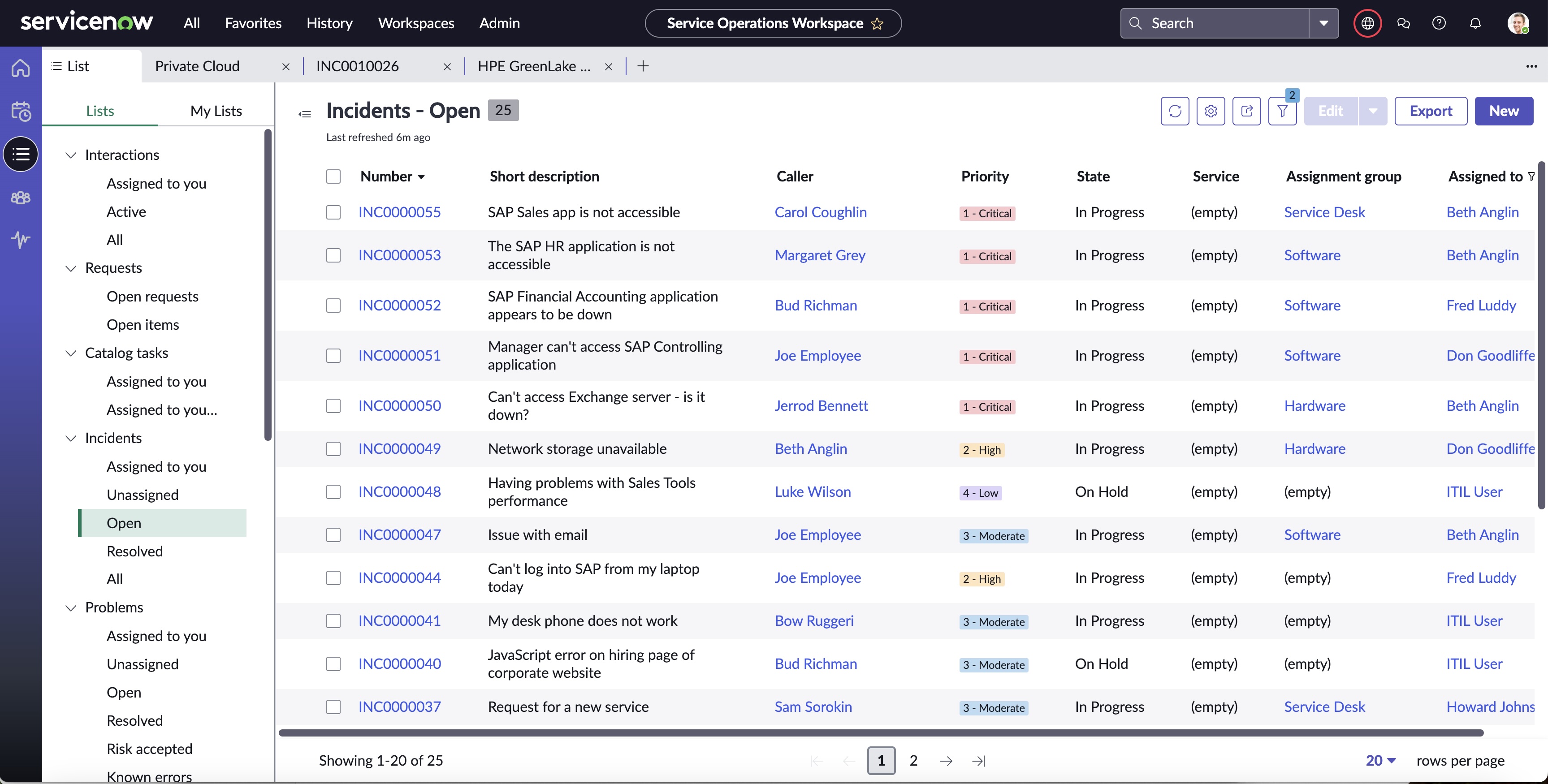Open incident INC0000044 link
Image resolution: width=1548 pixels, height=784 pixels.
coord(400,577)
